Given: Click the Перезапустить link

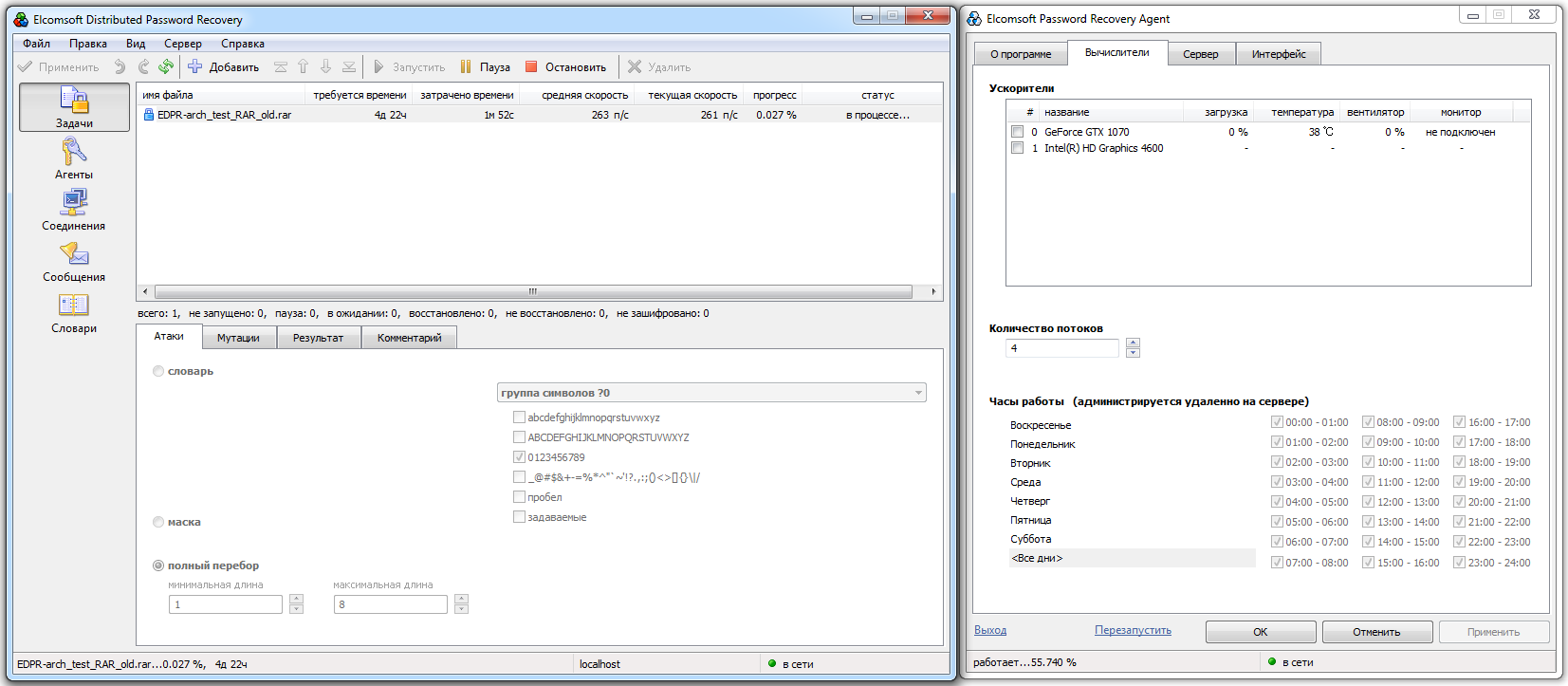Looking at the screenshot, I should 1133,630.
